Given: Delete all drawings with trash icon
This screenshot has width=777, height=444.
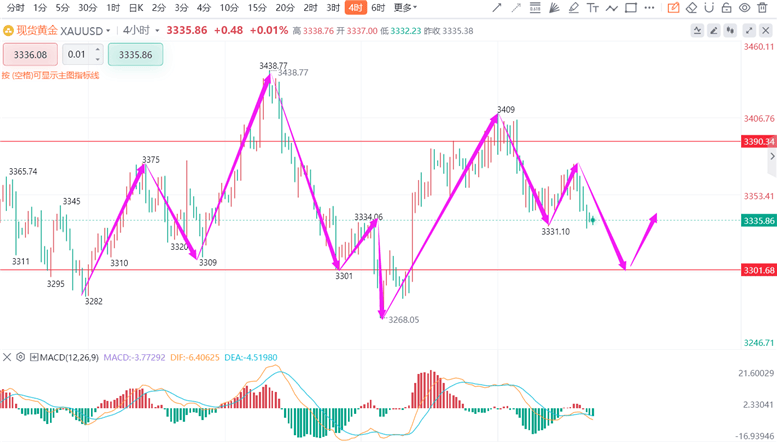Looking at the screenshot, I should (763, 7).
